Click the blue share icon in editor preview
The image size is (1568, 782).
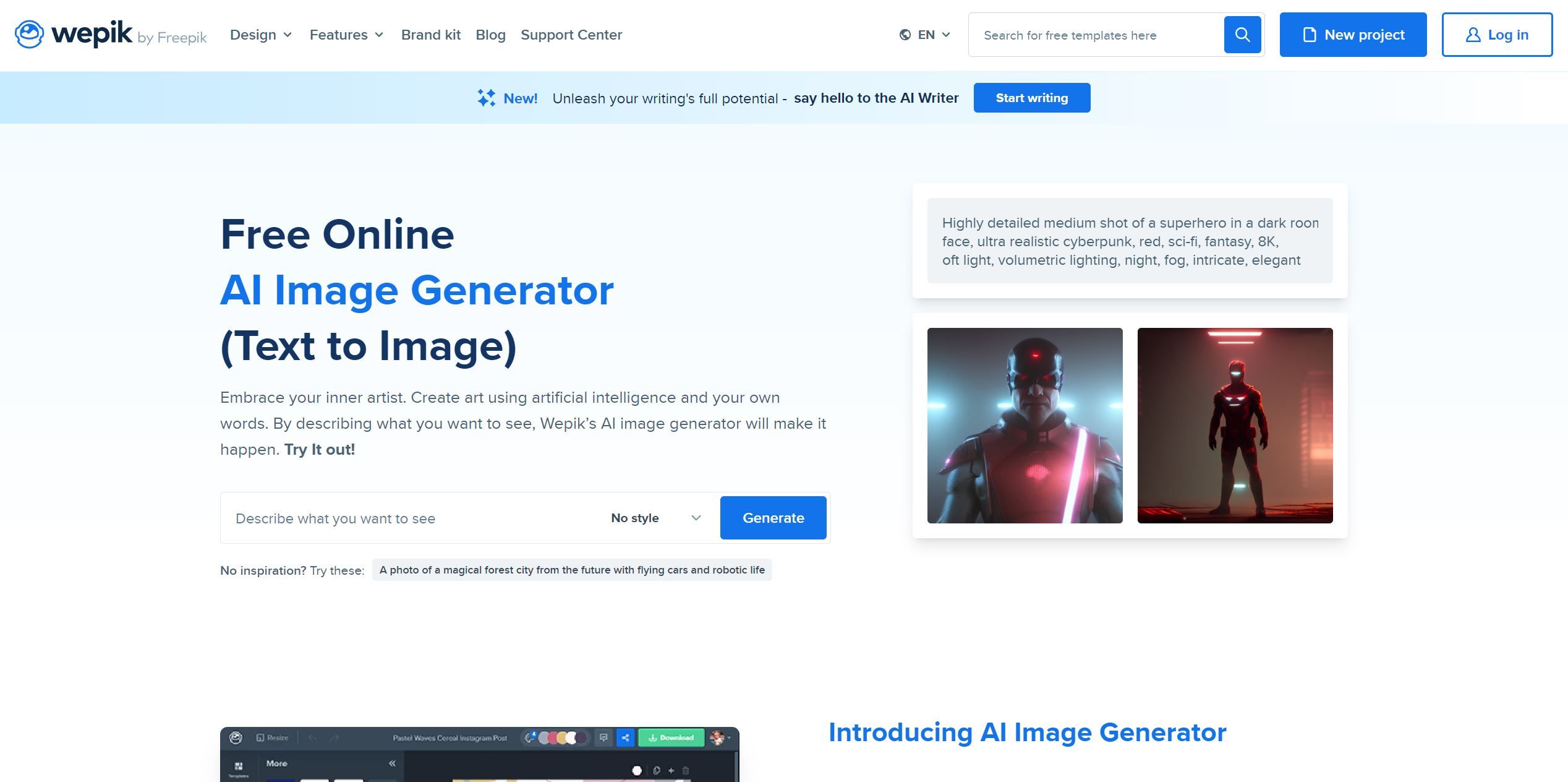coord(625,737)
